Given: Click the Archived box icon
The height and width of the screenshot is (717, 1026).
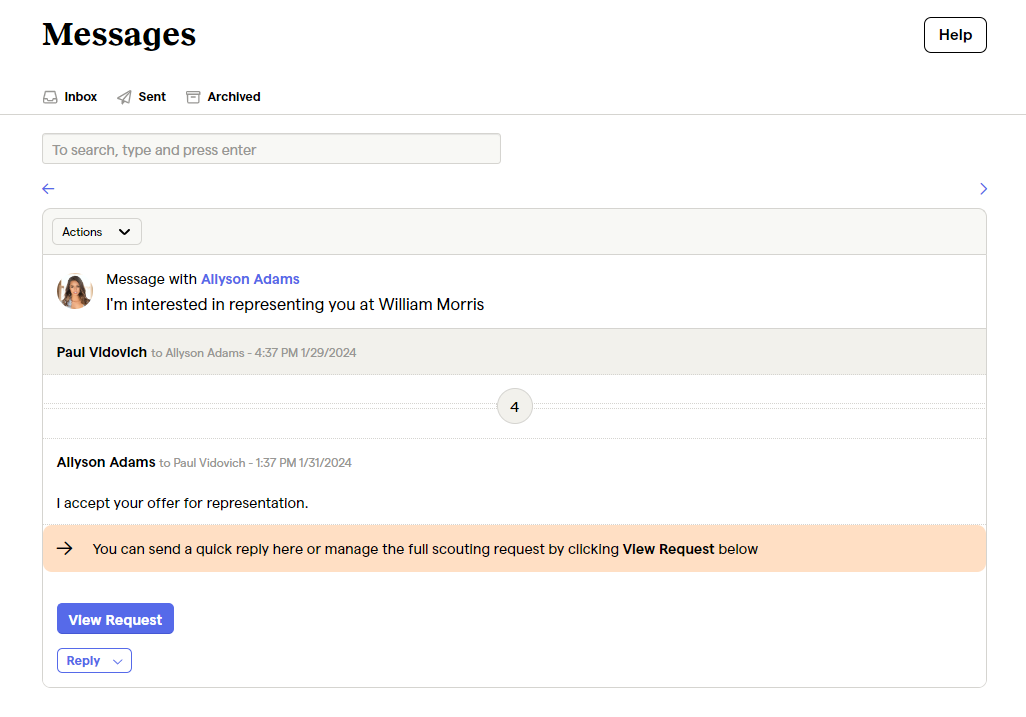Looking at the screenshot, I should (x=193, y=97).
